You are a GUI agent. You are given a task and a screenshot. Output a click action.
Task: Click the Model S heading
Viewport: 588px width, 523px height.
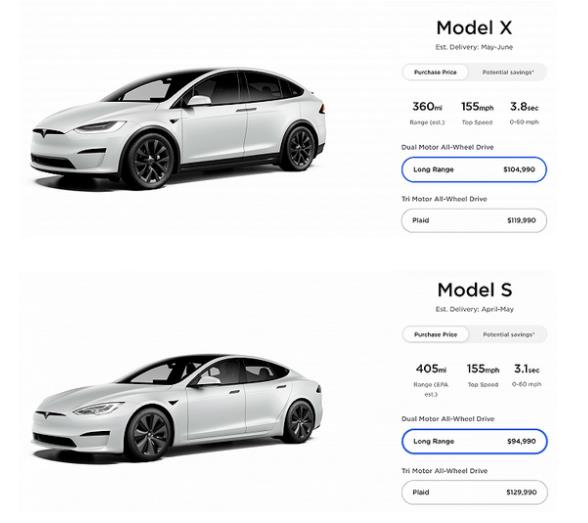click(474, 290)
